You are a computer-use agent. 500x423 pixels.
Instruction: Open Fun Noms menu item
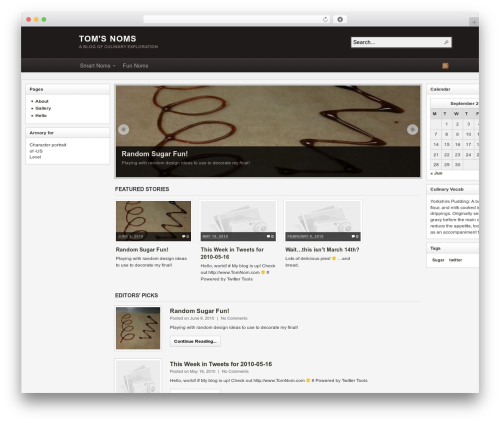[135, 66]
